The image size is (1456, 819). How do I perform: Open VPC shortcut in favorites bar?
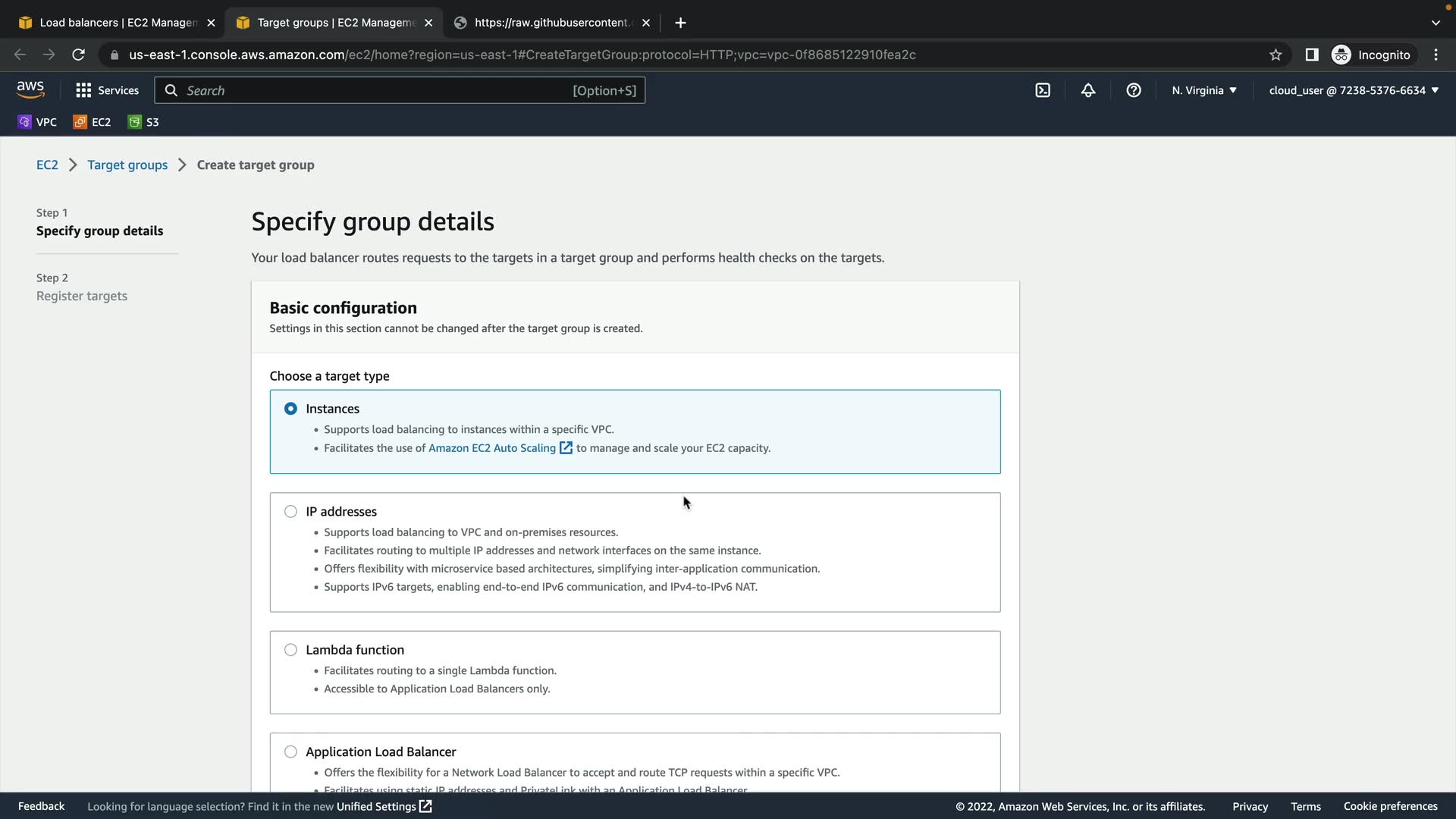pos(37,122)
